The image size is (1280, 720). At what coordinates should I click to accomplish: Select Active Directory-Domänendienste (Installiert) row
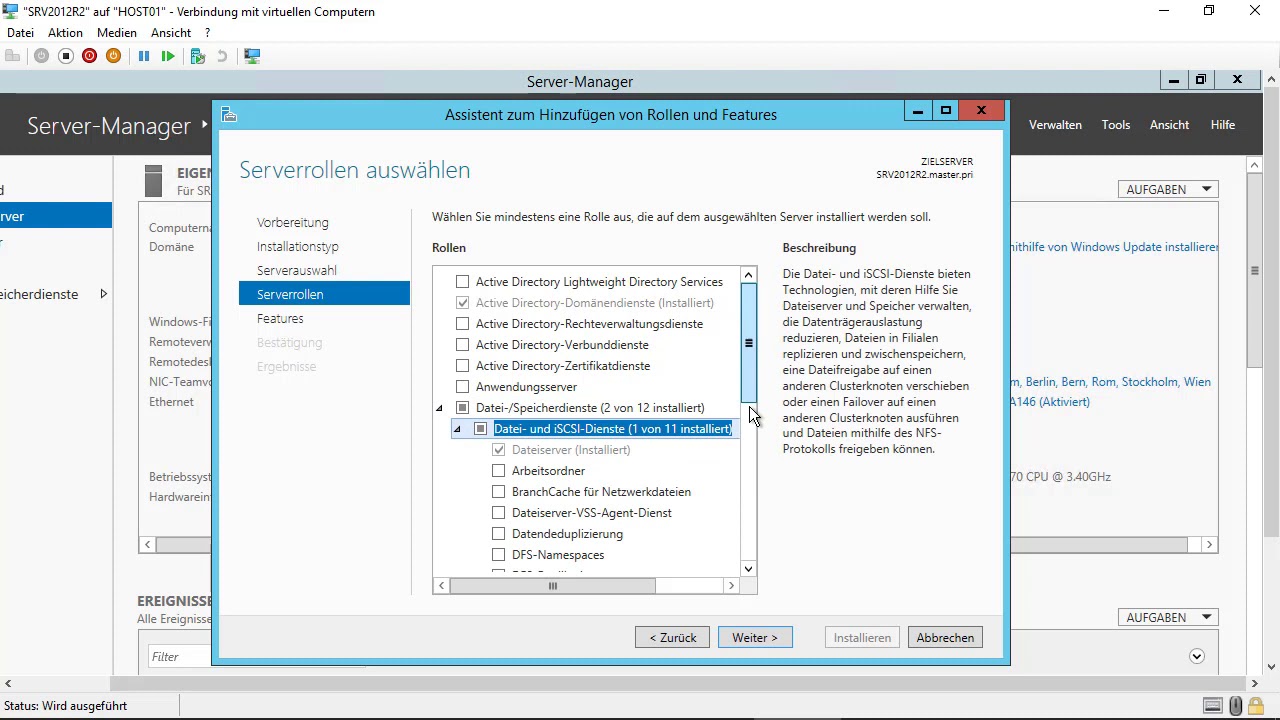tap(595, 303)
